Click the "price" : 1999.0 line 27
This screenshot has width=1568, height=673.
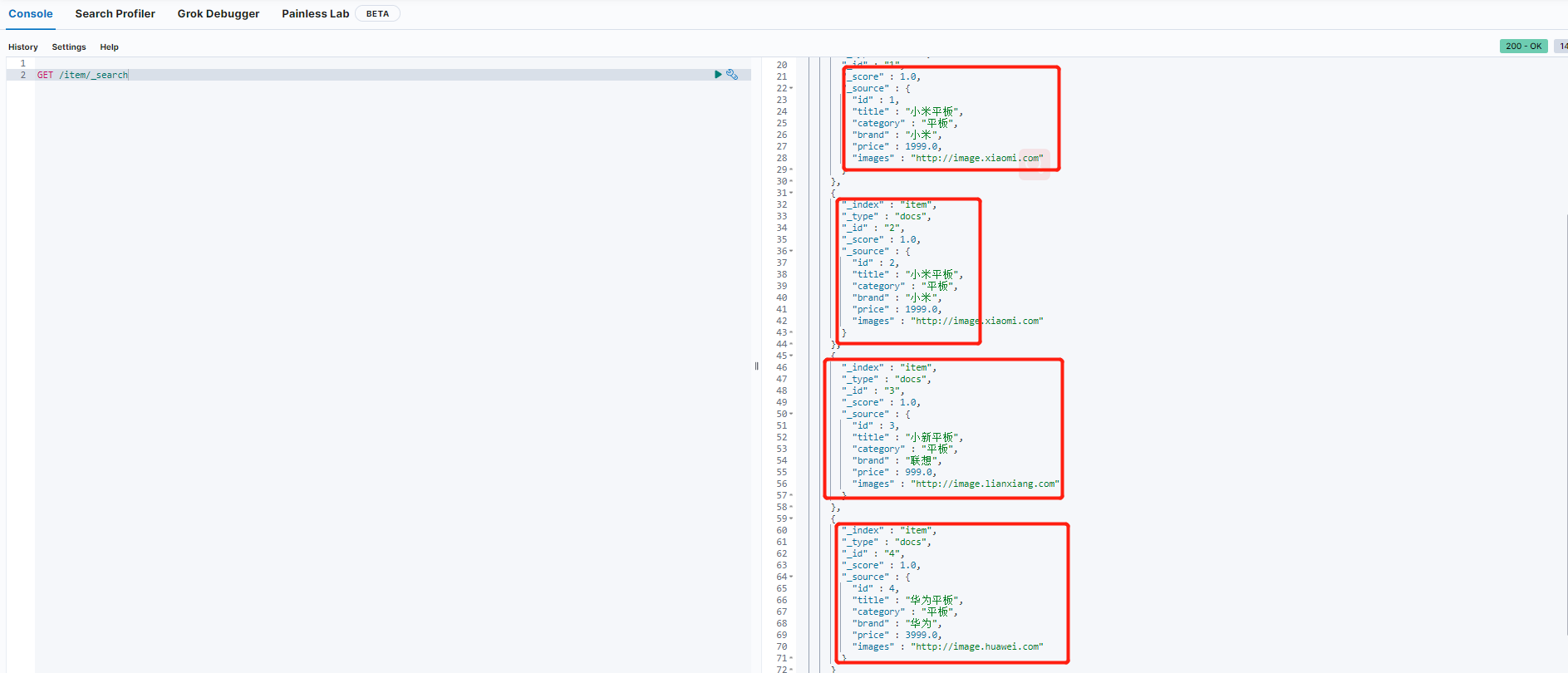coord(897,146)
